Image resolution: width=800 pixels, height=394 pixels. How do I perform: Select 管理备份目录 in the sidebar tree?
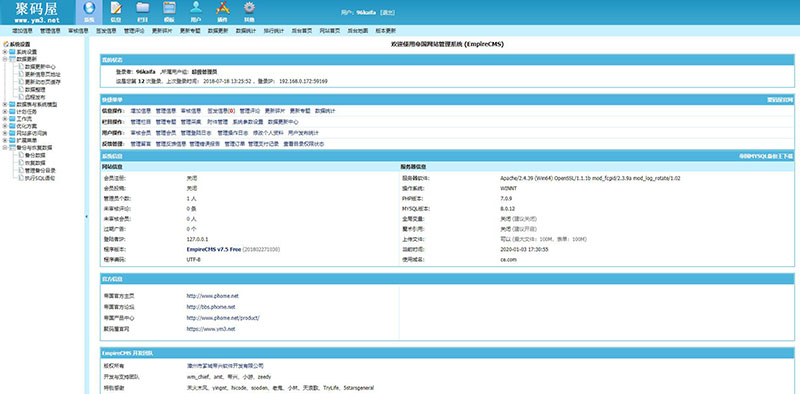coord(40,170)
